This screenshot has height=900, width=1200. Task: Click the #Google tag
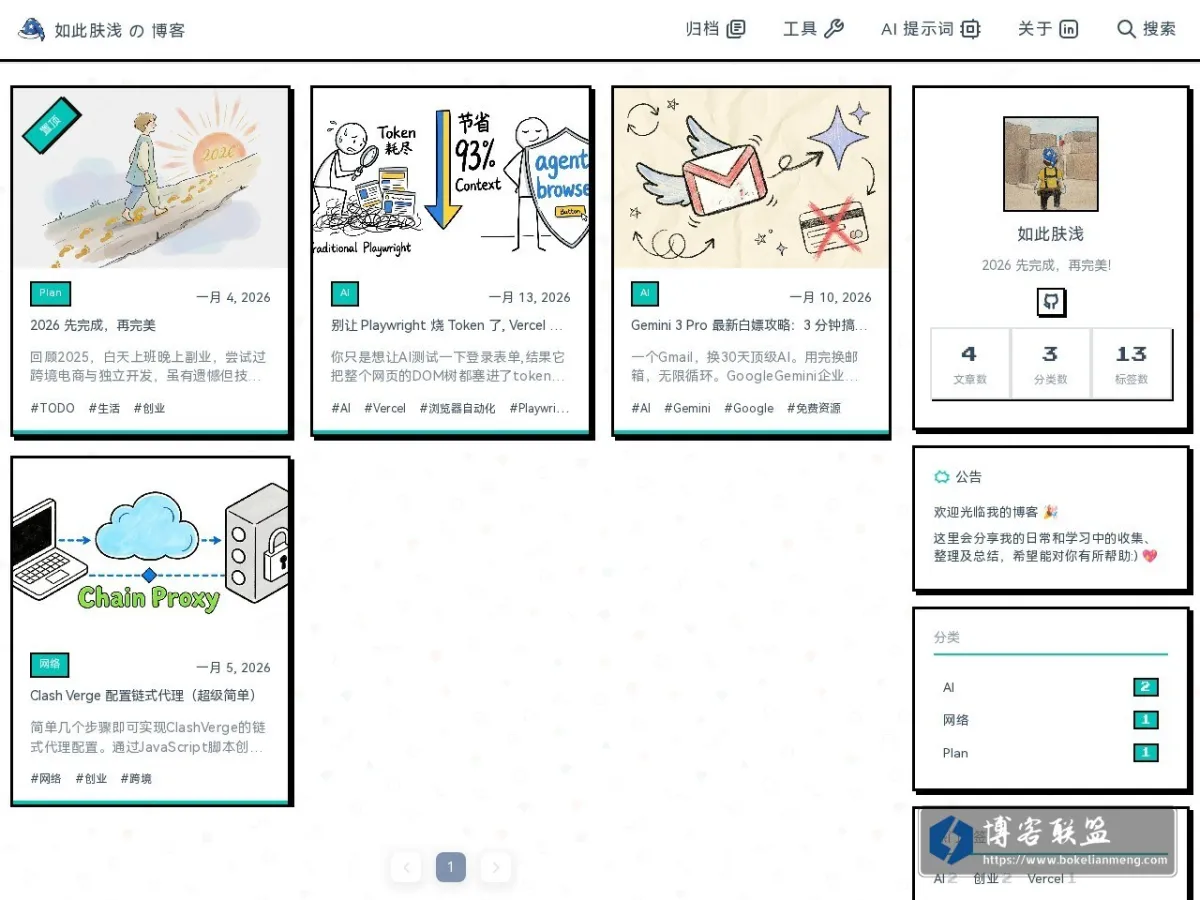(x=749, y=408)
